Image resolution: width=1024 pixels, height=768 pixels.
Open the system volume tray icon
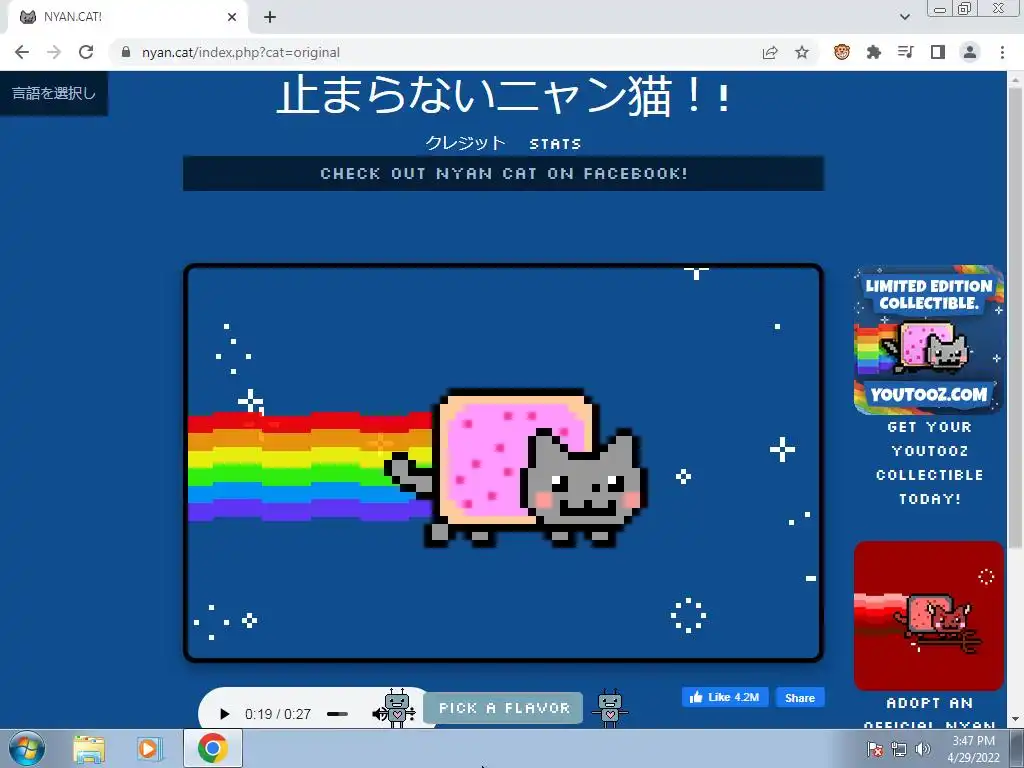922,749
